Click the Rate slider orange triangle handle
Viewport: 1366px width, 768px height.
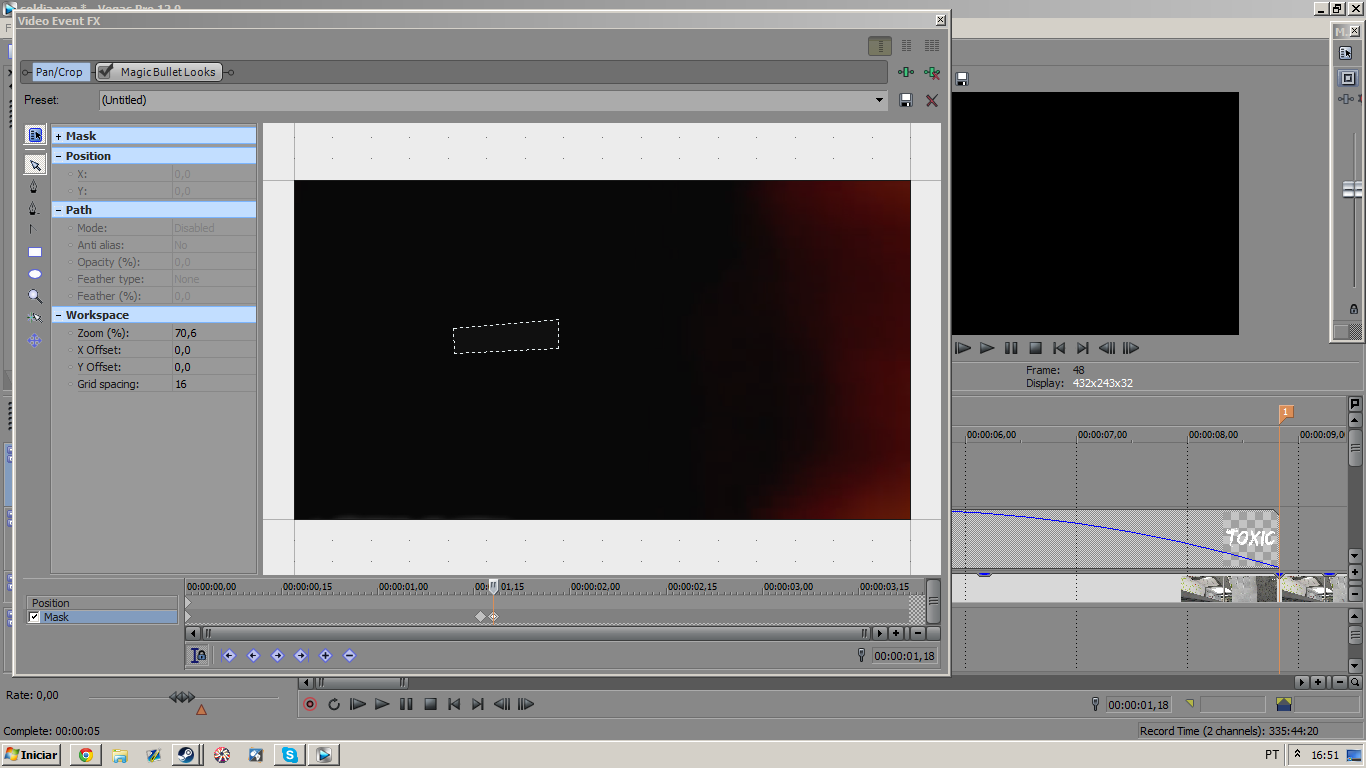point(201,710)
